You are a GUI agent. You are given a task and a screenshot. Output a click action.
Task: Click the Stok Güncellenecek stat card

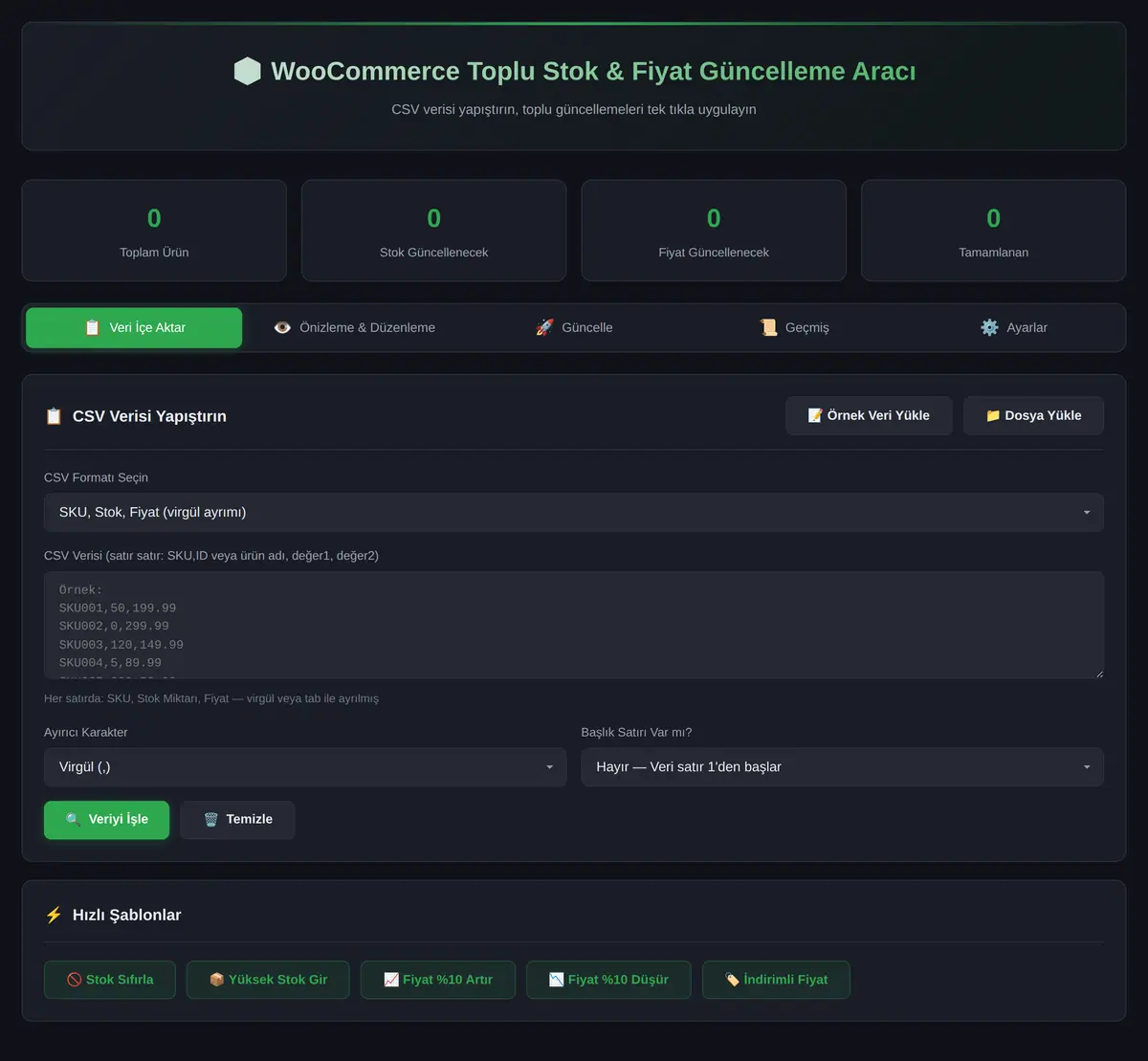pos(434,231)
